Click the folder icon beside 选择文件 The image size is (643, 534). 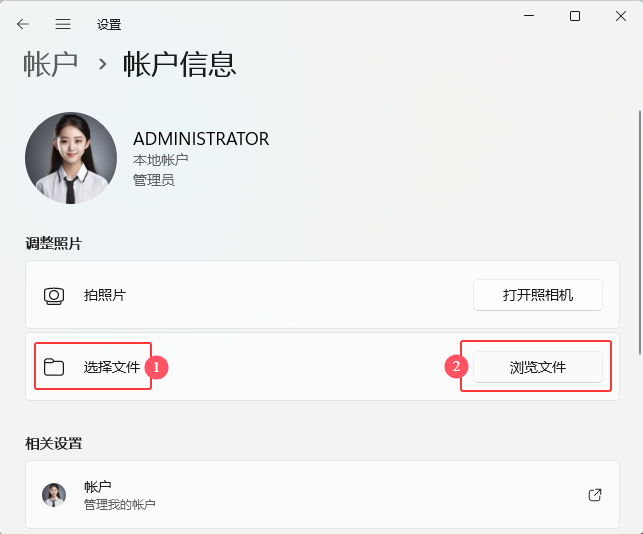[x=54, y=367]
